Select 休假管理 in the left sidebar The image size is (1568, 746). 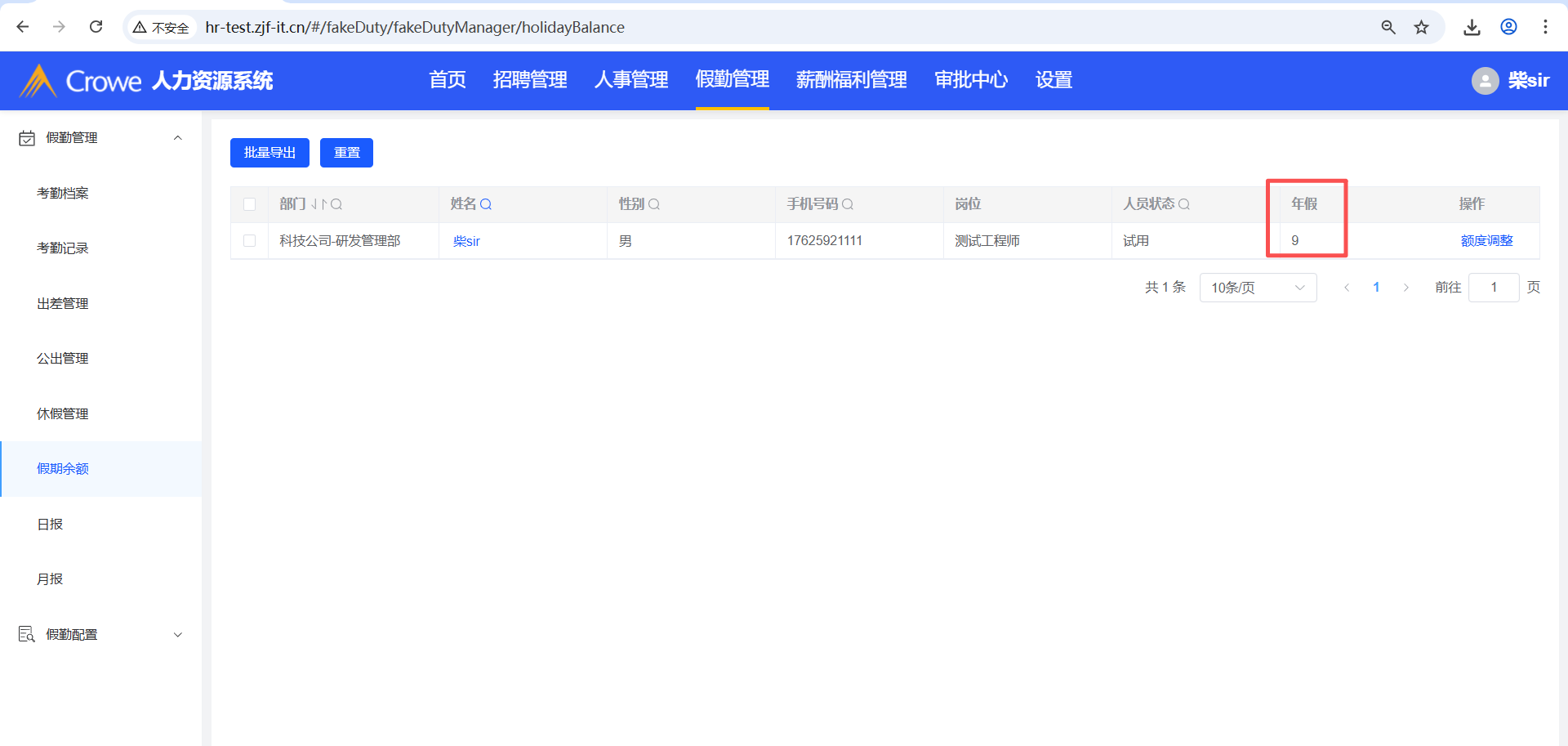point(63,414)
